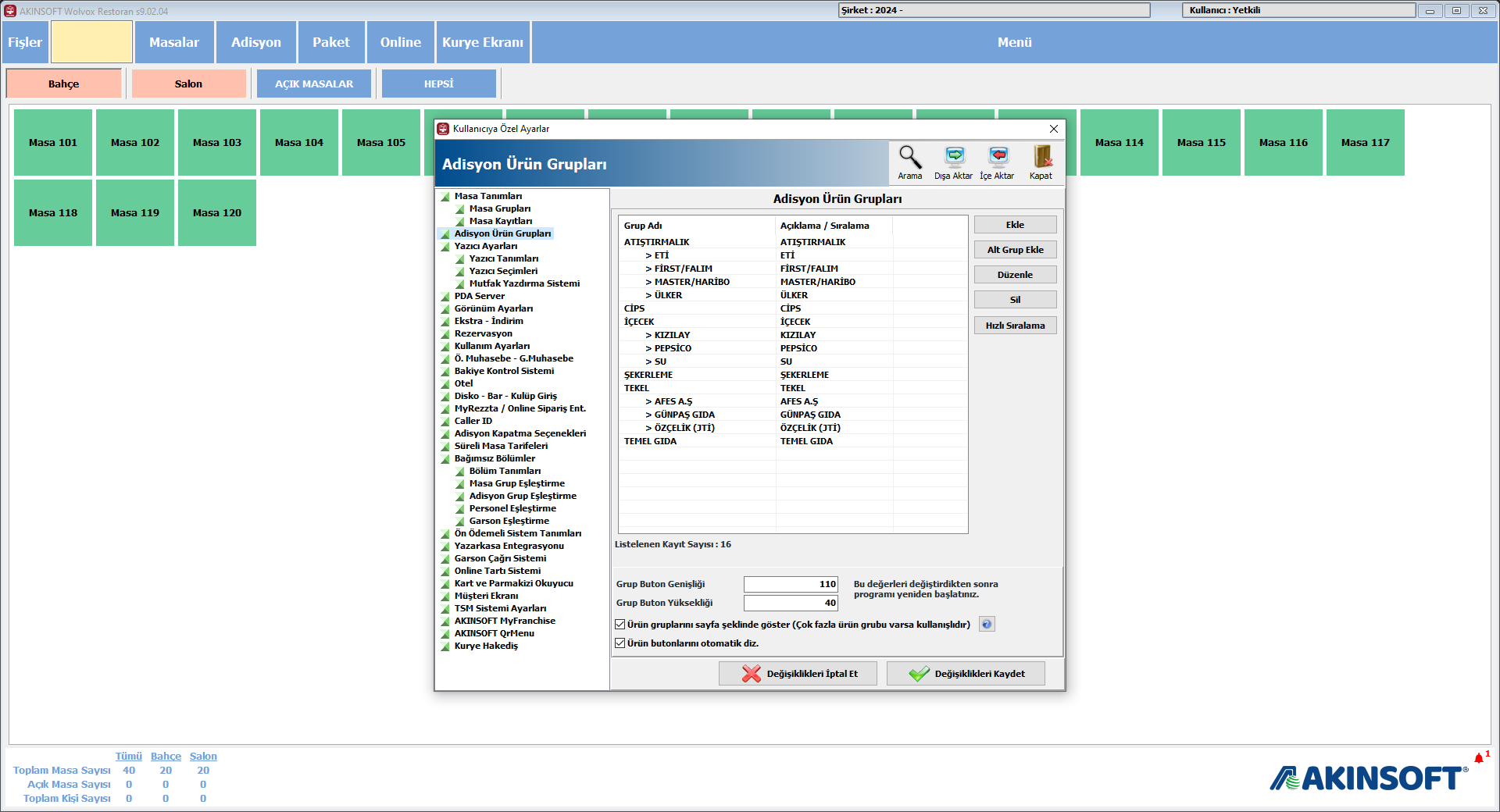Open Adisyon Ürün Grupları in the settings tree
This screenshot has width=1500, height=812.
tap(503, 233)
